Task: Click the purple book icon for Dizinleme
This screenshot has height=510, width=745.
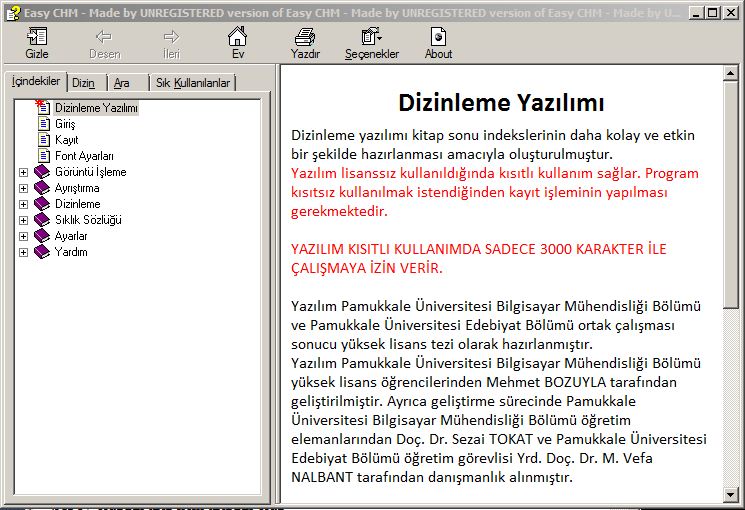Action: pos(42,204)
